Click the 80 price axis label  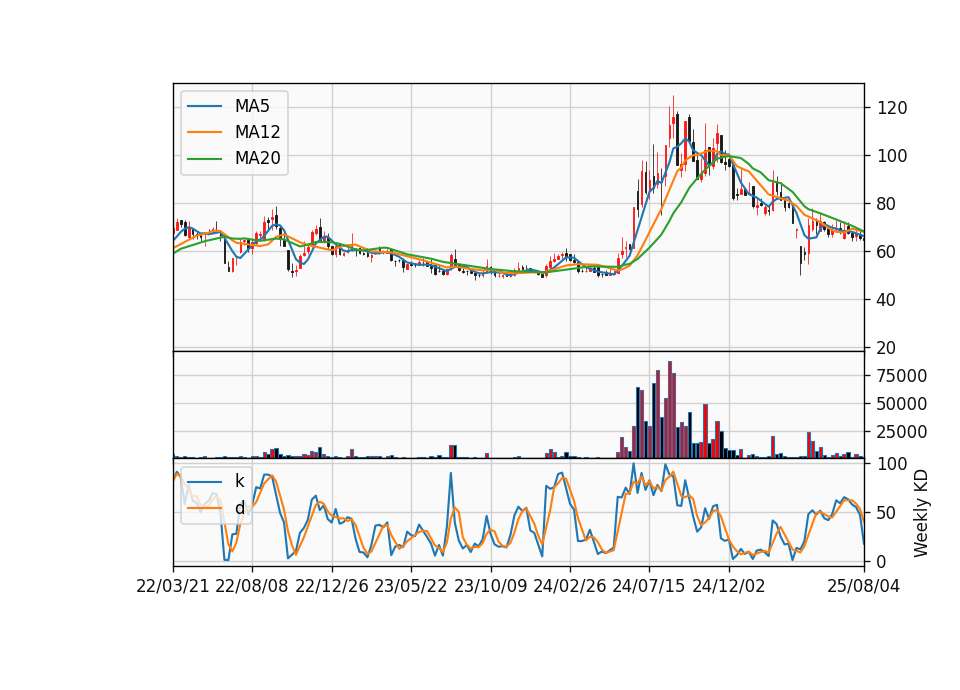(x=887, y=204)
